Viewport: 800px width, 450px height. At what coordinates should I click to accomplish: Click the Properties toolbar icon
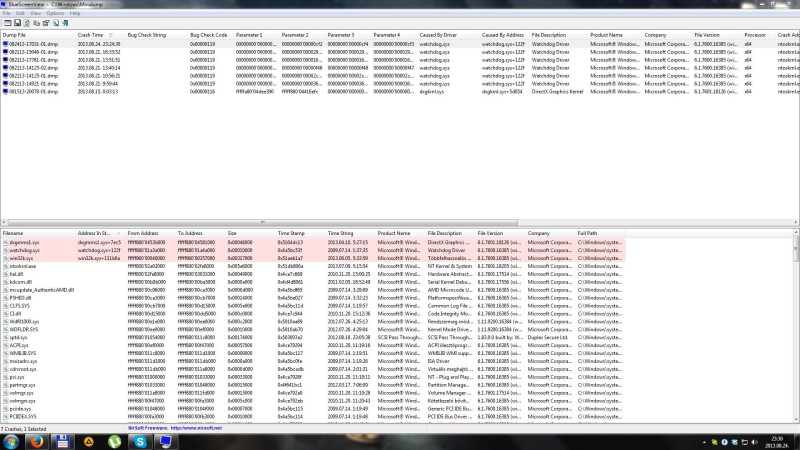pyautogui.click(x=46, y=23)
